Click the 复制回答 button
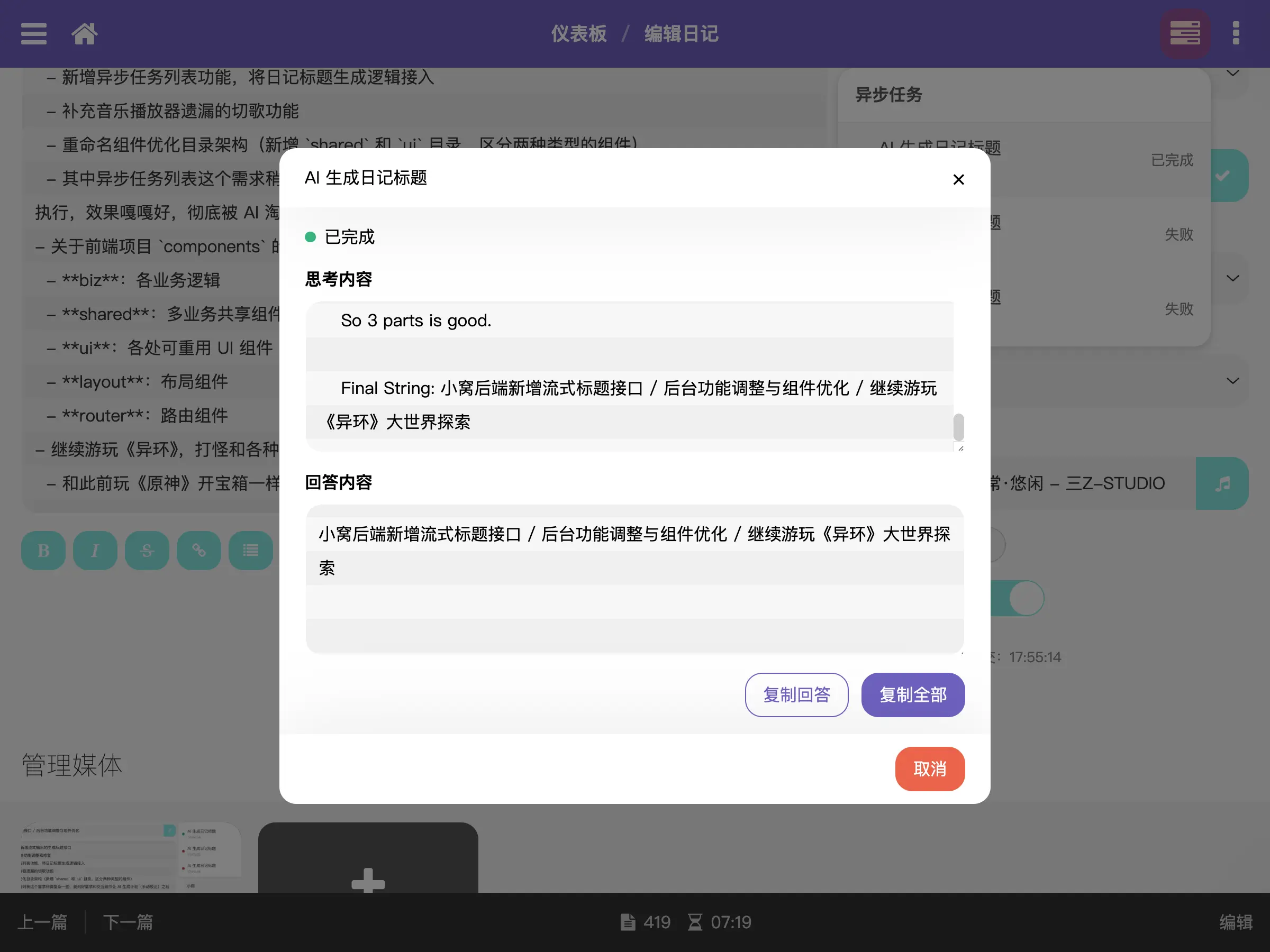 [796, 694]
